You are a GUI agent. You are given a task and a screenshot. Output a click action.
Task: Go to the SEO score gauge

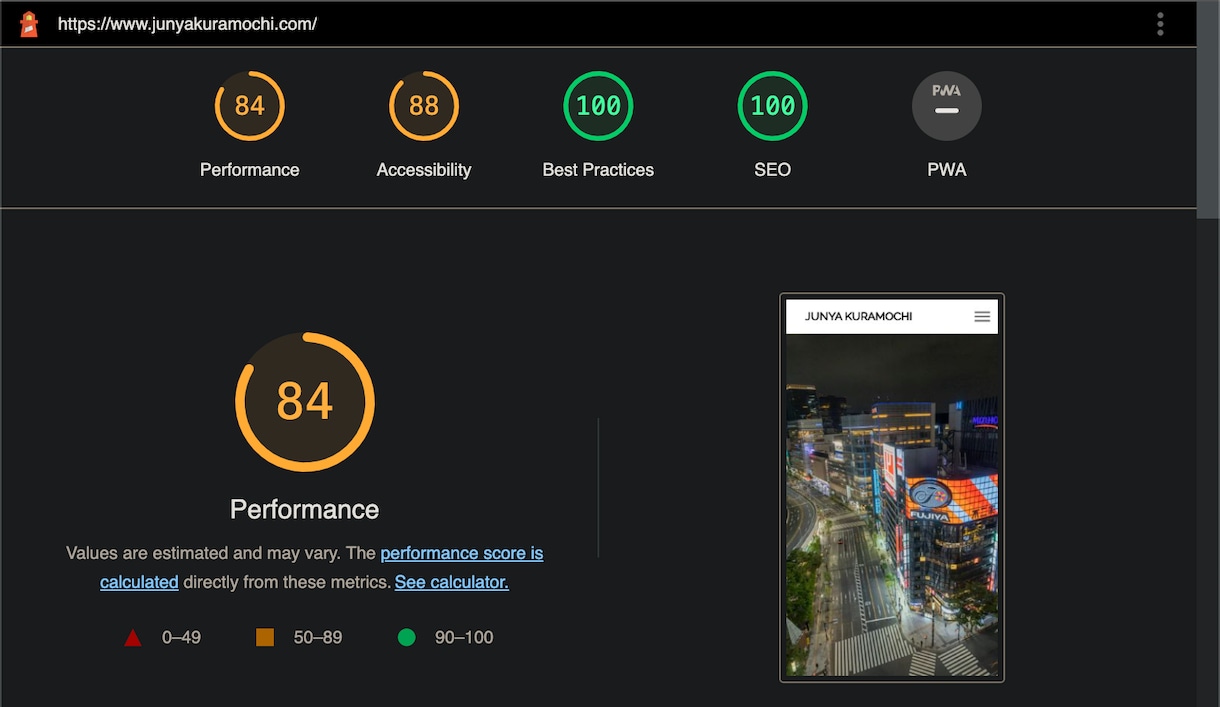point(772,105)
